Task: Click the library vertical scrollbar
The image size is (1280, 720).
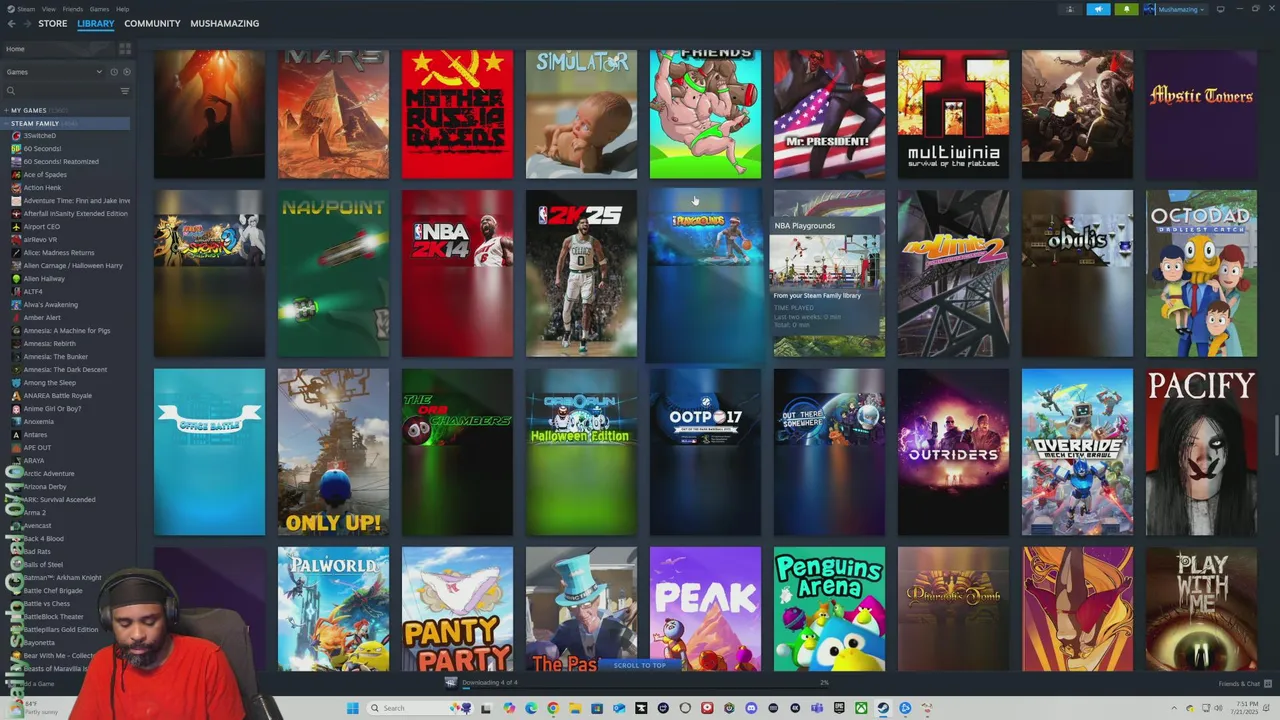Action: pyautogui.click(x=1275, y=435)
